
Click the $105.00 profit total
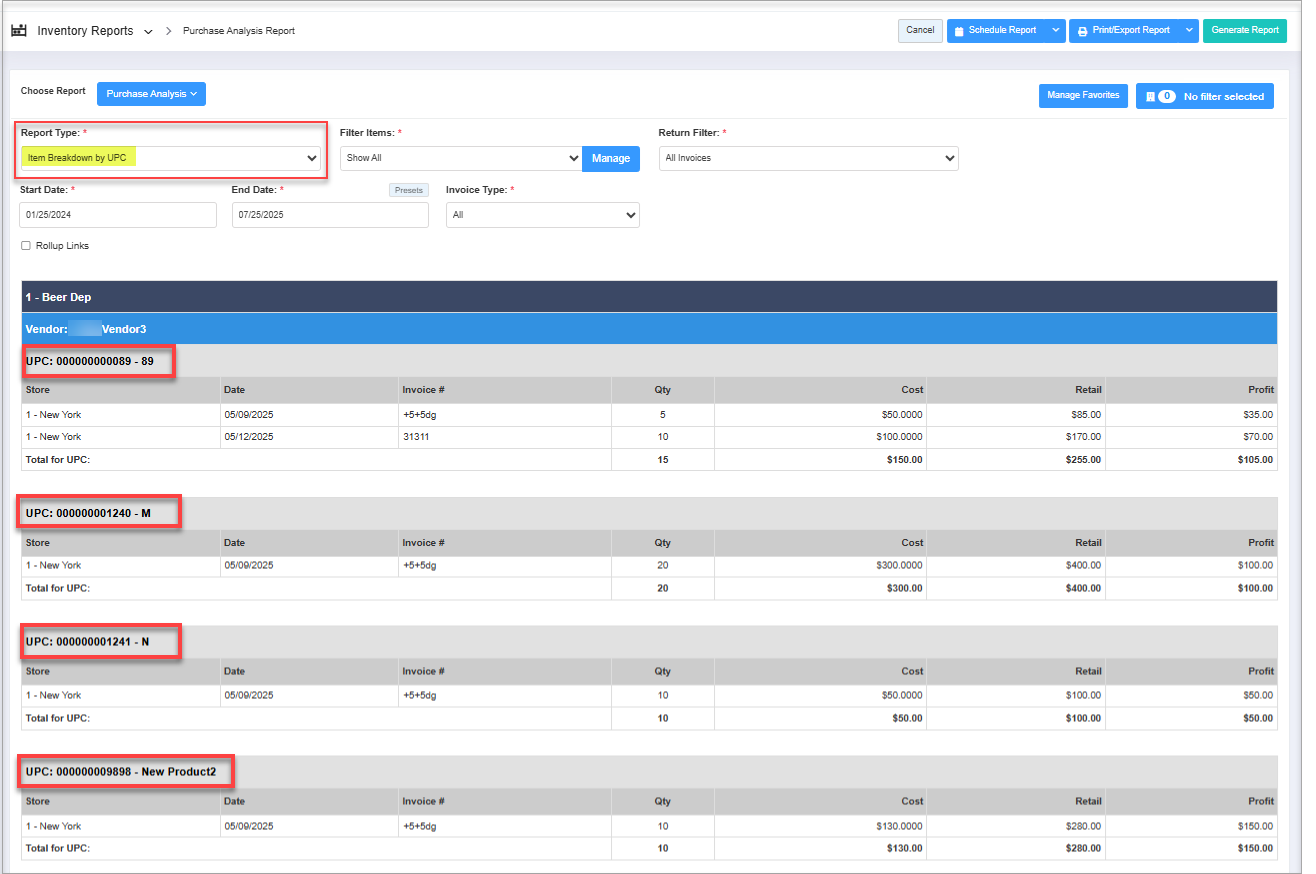(1255, 460)
